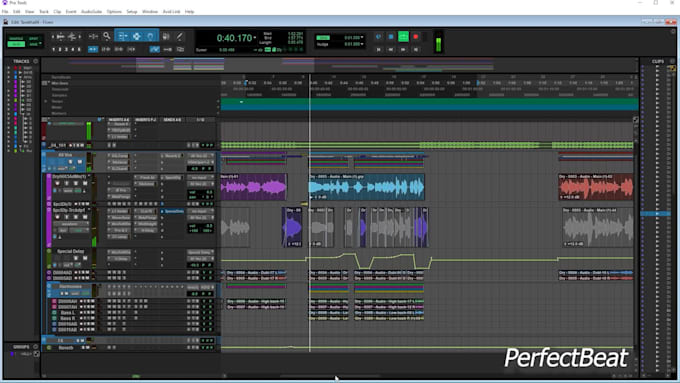This screenshot has height=383, width=680.
Task: Select the Selector tool
Action: pyautogui.click(x=137, y=36)
